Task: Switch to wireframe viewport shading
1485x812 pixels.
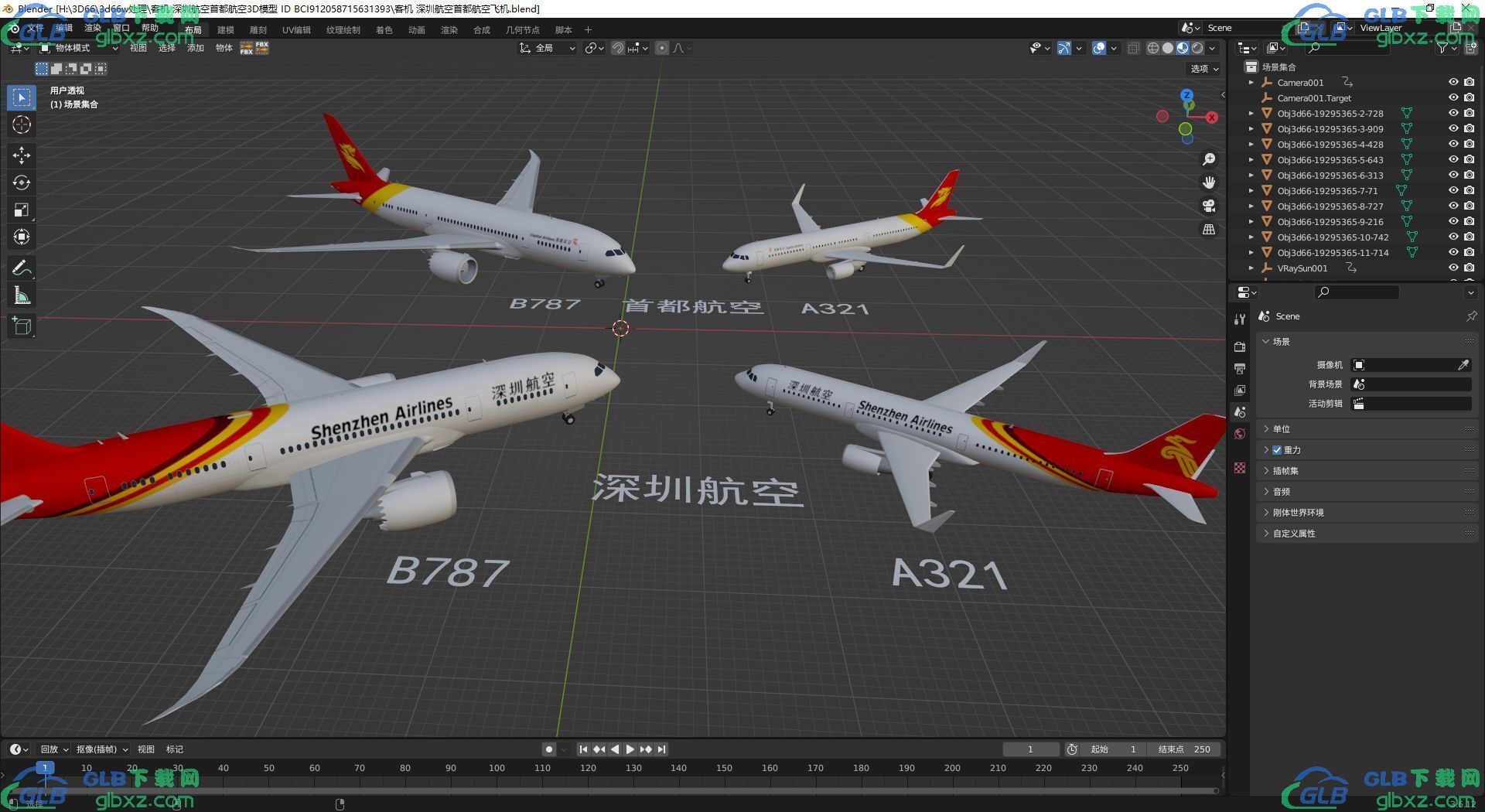Action: click(x=1152, y=48)
